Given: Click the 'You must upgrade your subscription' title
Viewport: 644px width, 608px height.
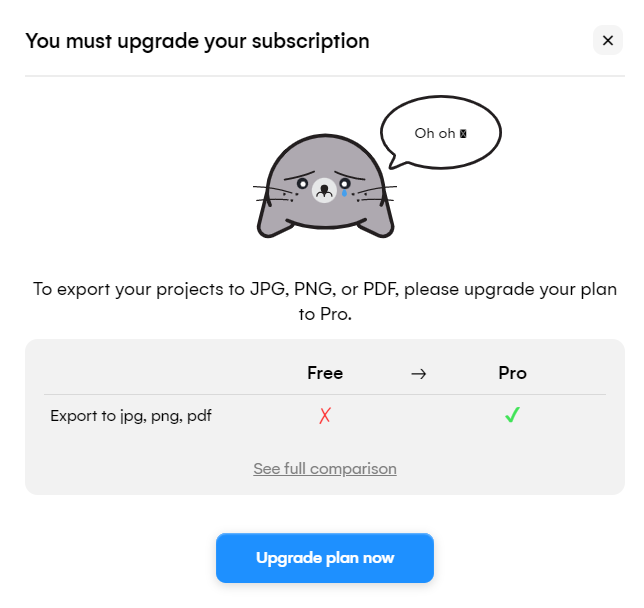Looking at the screenshot, I should tap(197, 41).
